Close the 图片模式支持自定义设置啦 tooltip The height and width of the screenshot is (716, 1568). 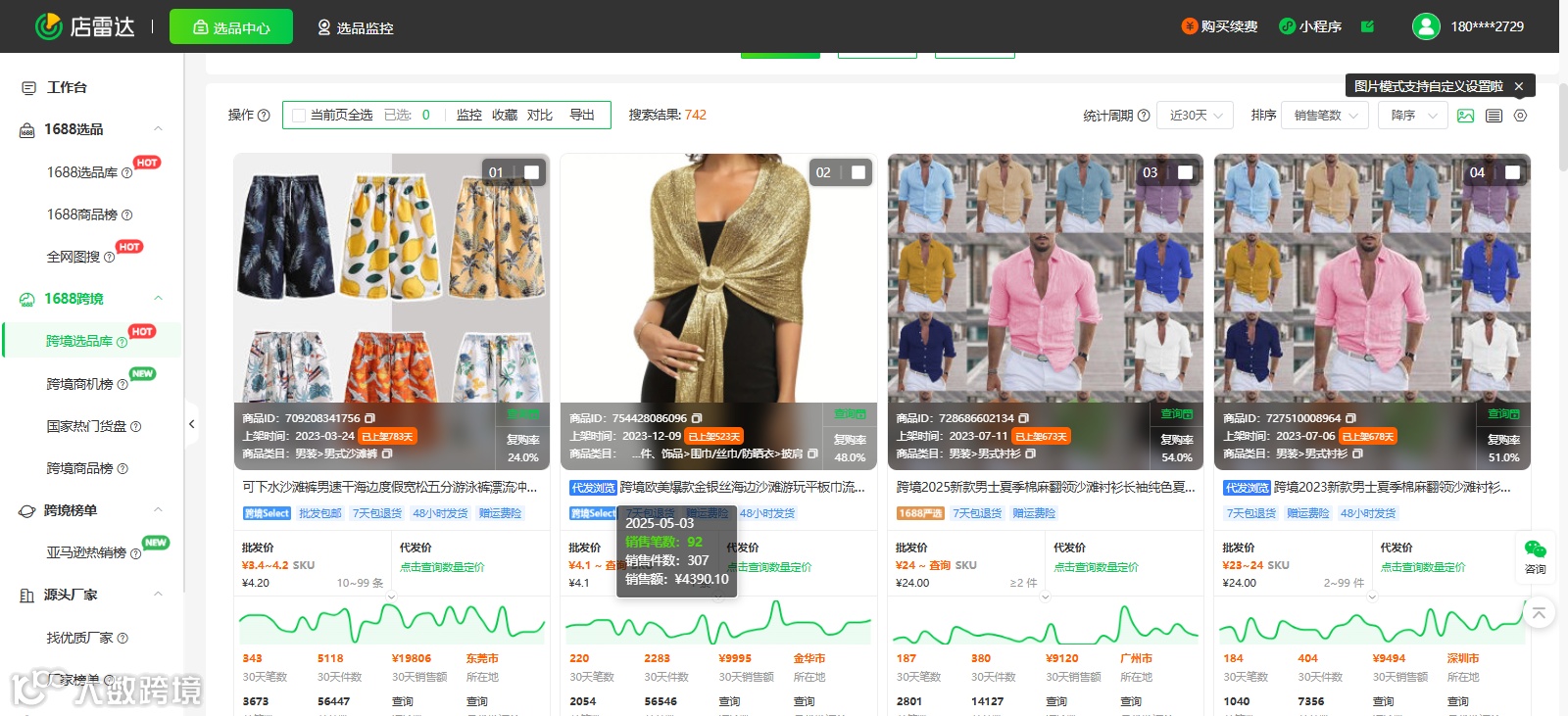pos(1519,86)
